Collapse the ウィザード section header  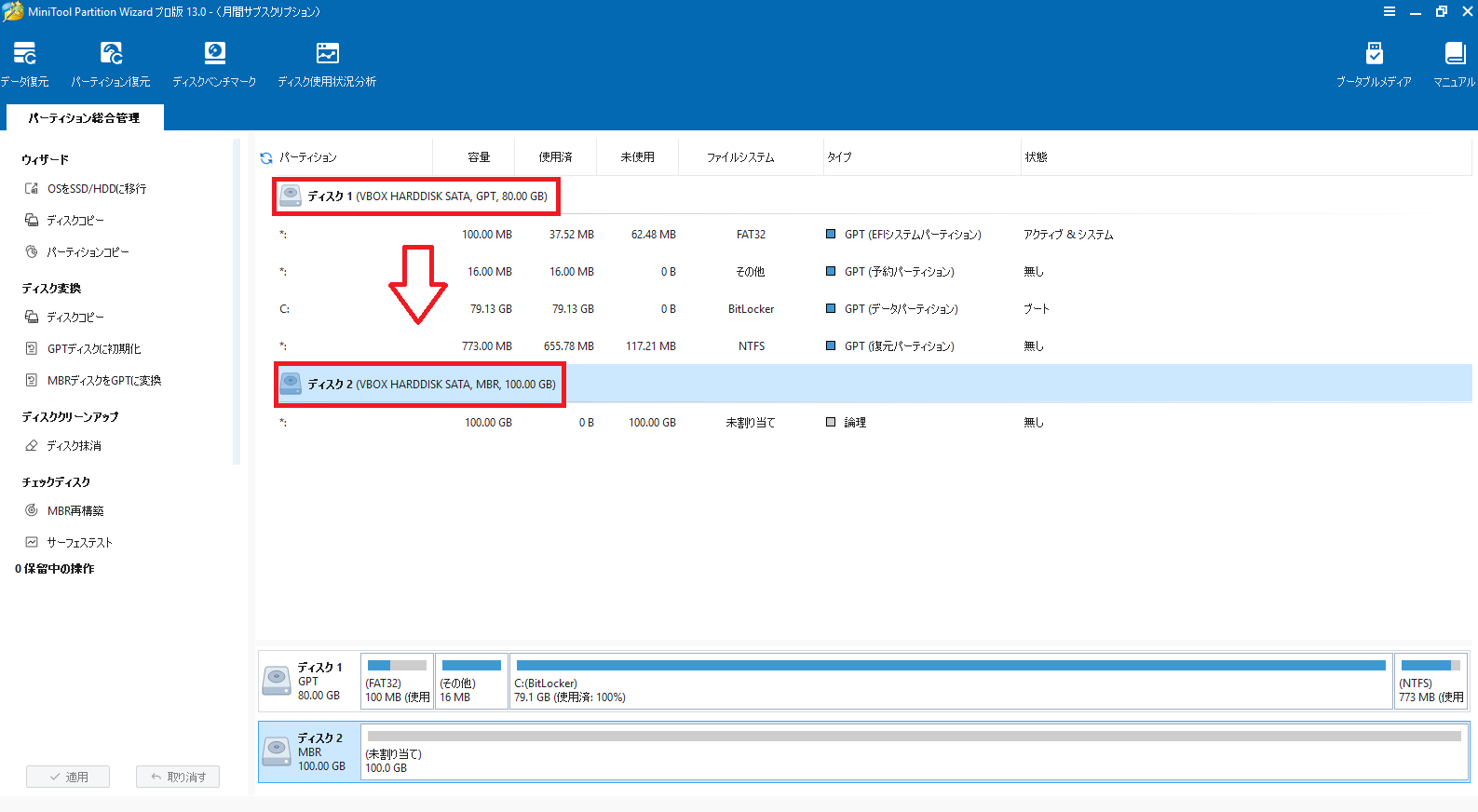[x=46, y=159]
